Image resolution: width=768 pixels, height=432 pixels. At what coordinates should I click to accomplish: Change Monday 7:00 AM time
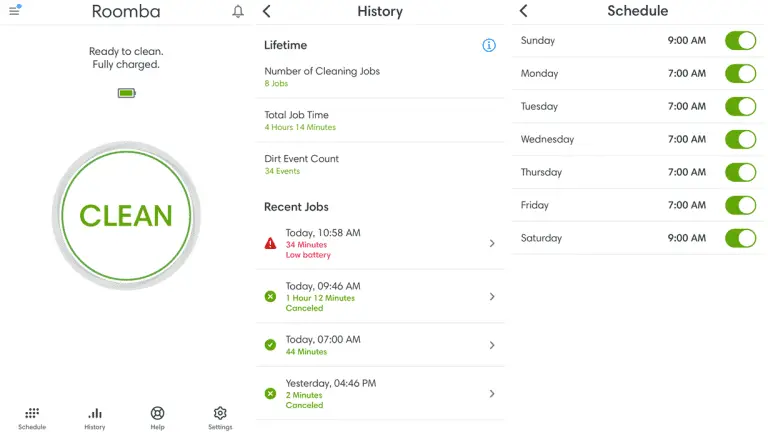click(687, 73)
